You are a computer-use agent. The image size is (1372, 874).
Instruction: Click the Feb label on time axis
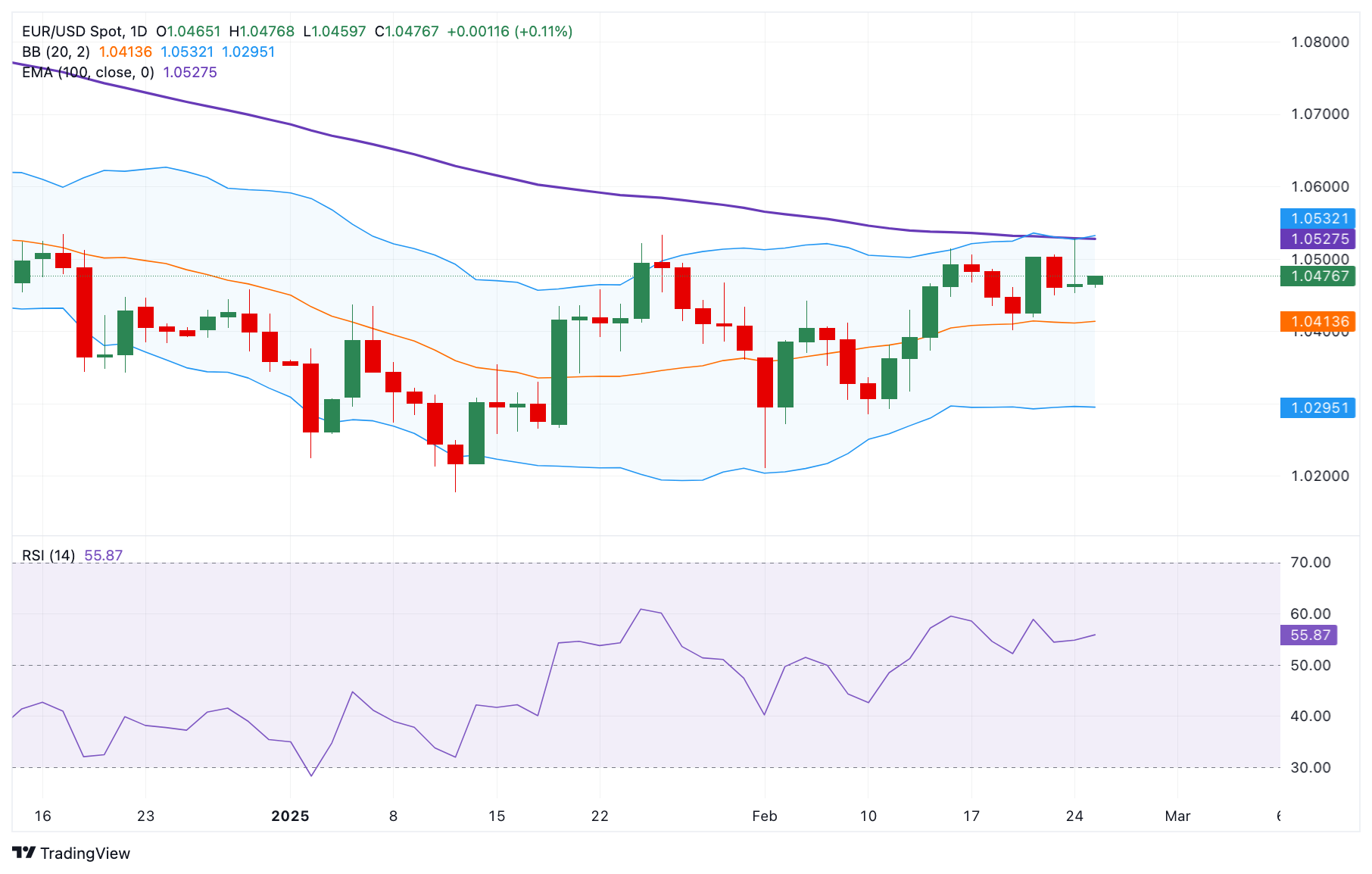(764, 816)
